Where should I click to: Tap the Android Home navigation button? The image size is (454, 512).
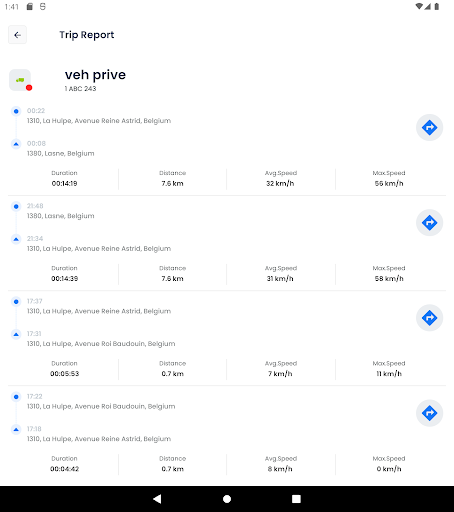click(227, 499)
